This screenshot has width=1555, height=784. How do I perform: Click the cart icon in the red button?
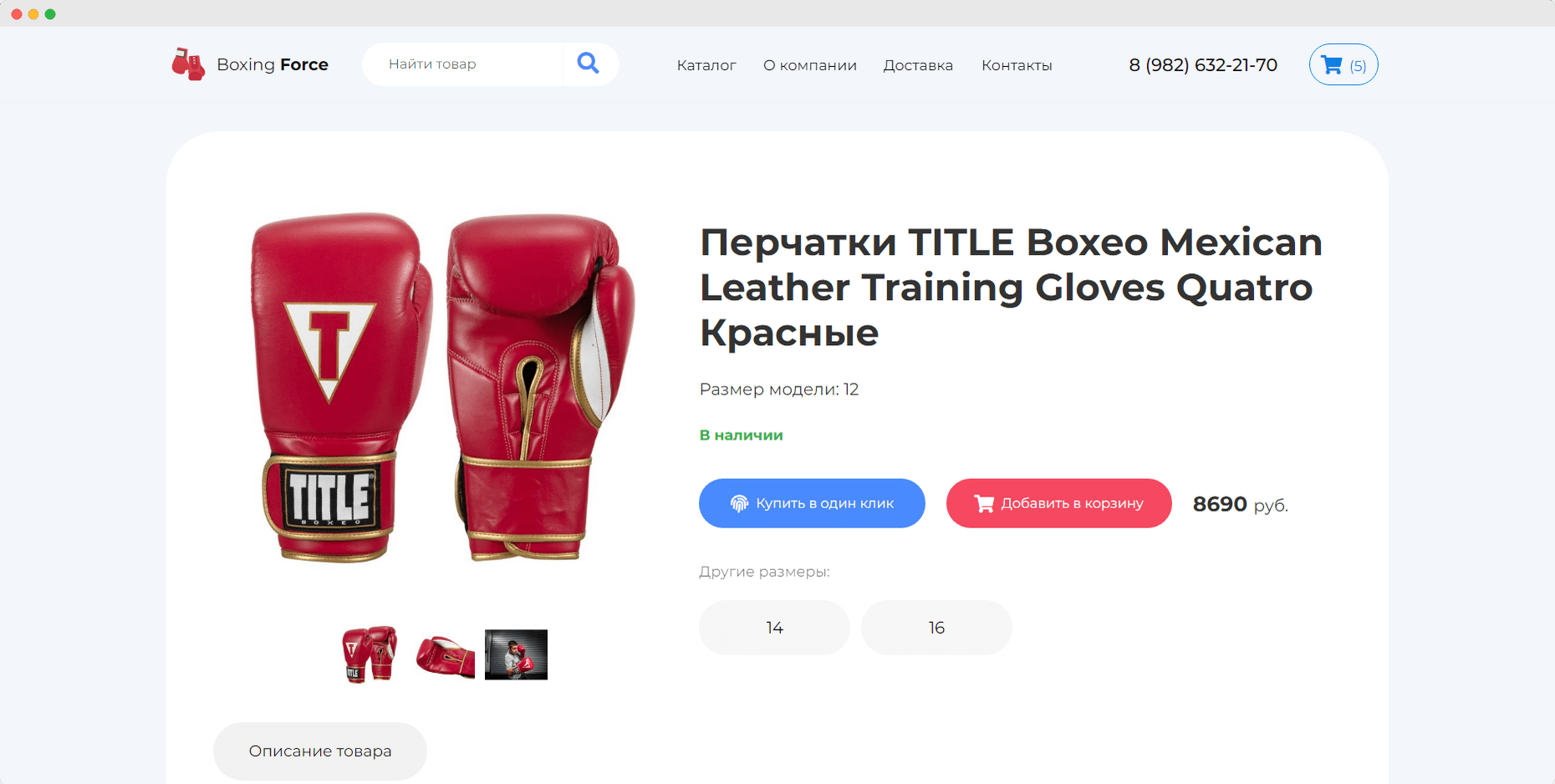(x=984, y=503)
